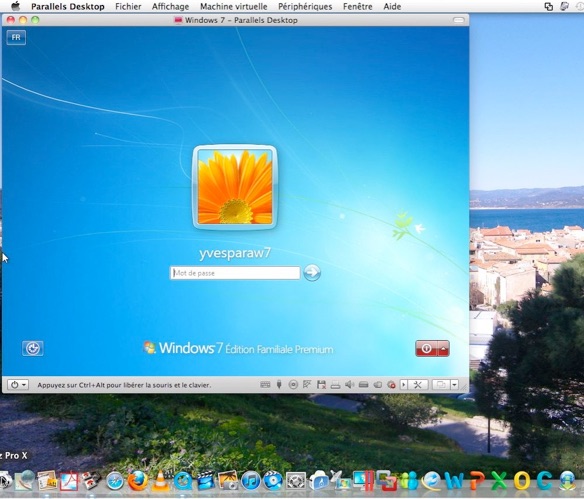
Task: Open the Apple menu
Action: point(15,6)
